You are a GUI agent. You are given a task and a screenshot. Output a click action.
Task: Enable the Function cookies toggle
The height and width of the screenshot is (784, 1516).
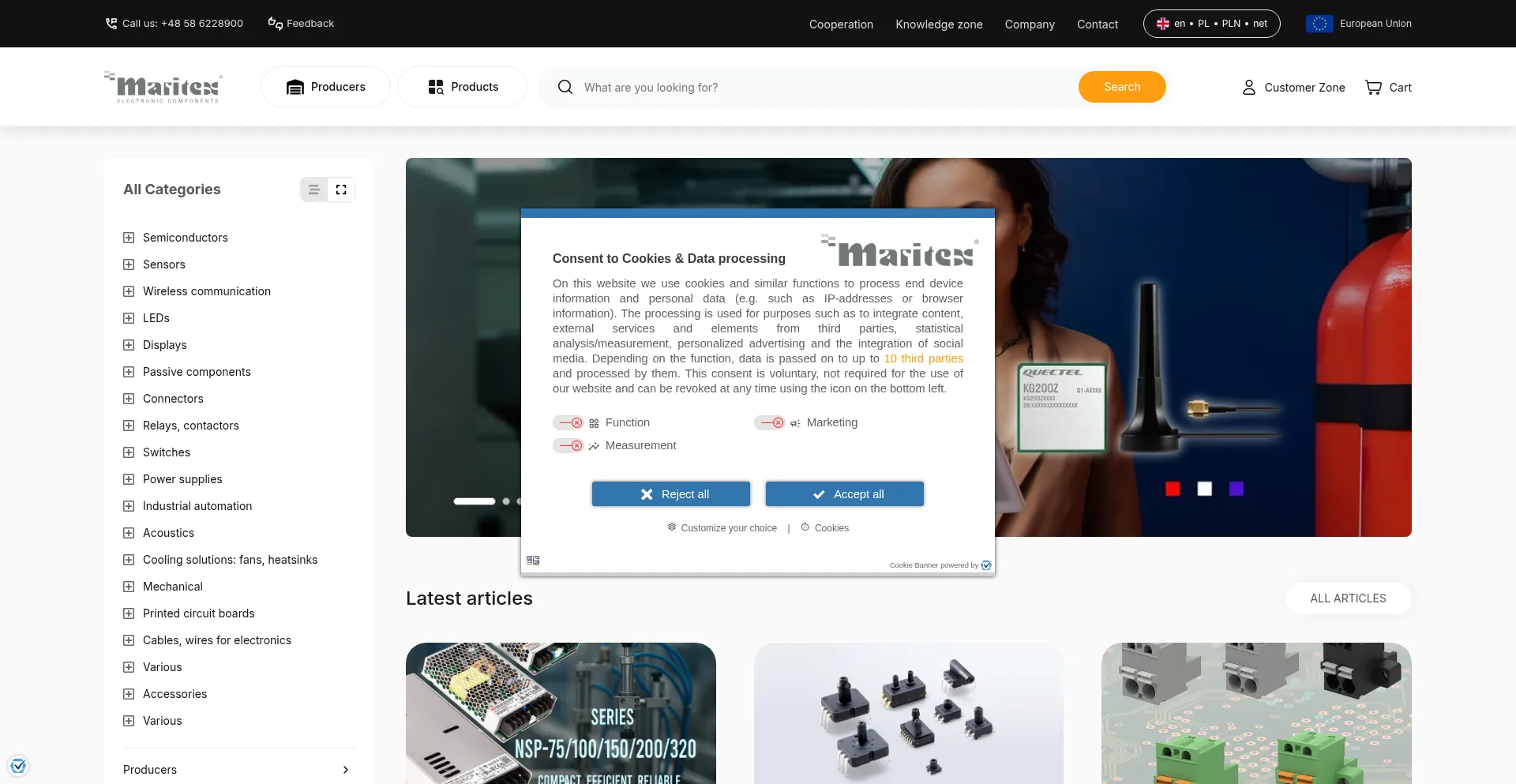(568, 422)
